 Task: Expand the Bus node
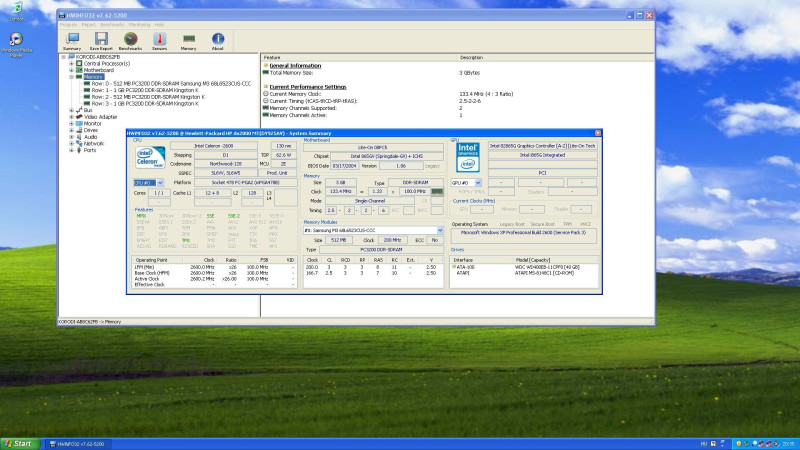(71, 110)
